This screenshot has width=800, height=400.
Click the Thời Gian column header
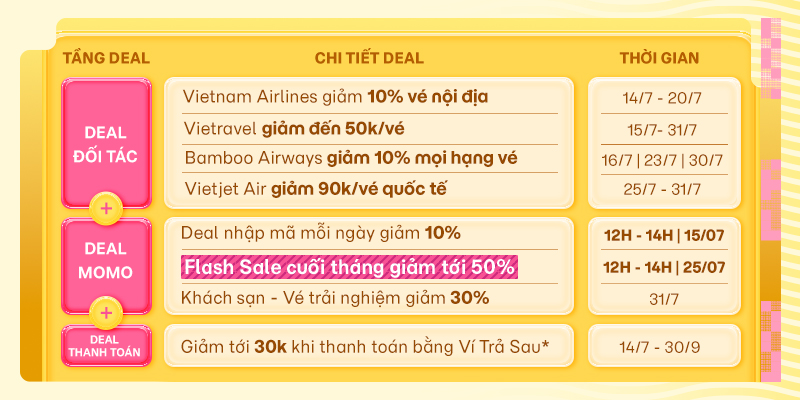coord(659,58)
